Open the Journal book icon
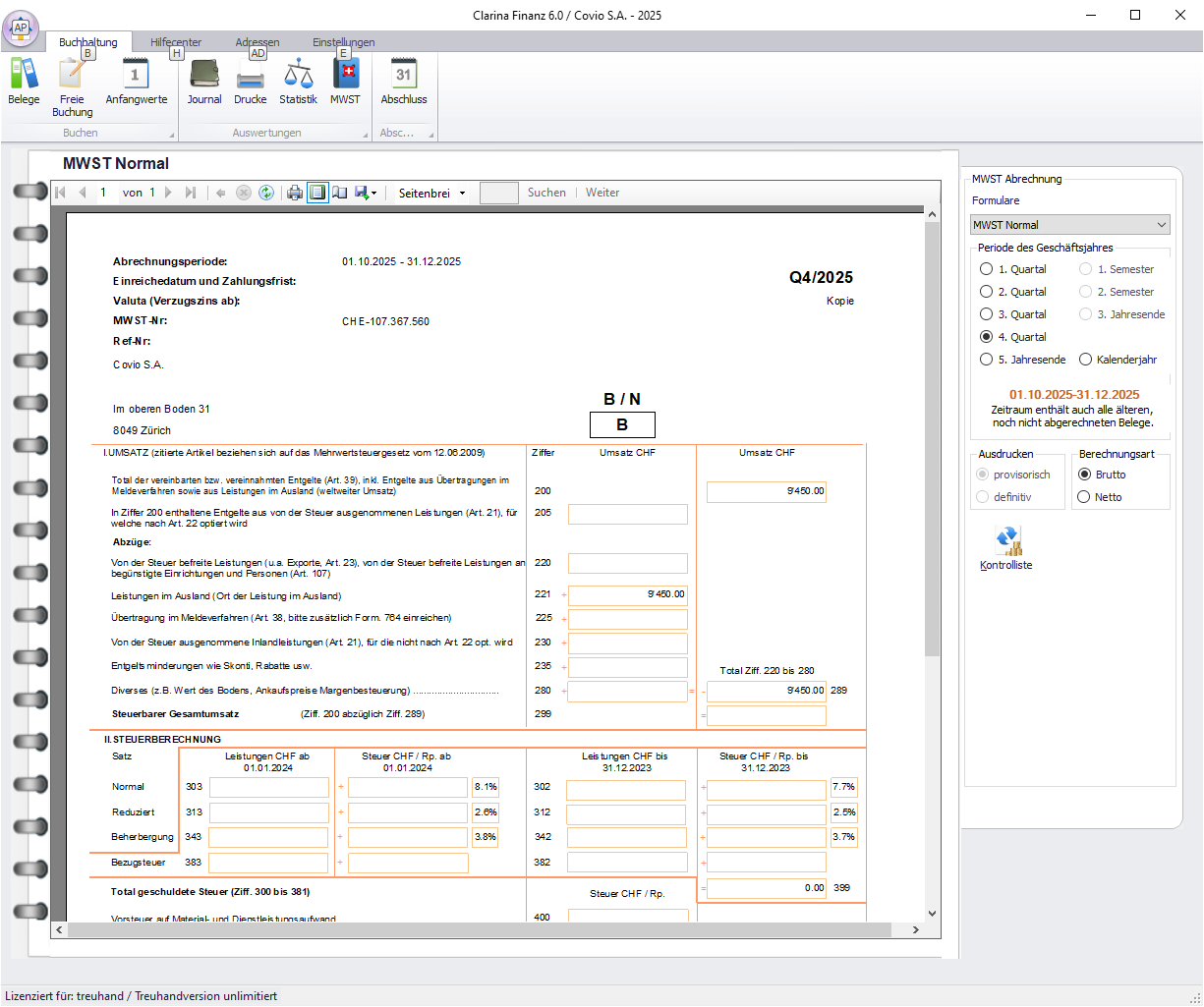This screenshot has height=1007, width=1204. 204,82
